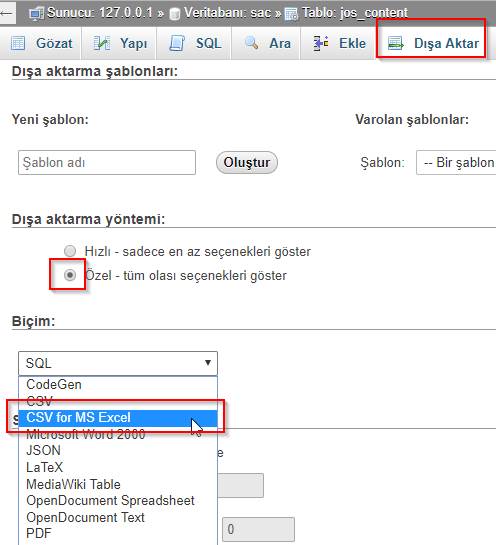
Task: Click the Ara magnifier icon
Action: pos(251,43)
